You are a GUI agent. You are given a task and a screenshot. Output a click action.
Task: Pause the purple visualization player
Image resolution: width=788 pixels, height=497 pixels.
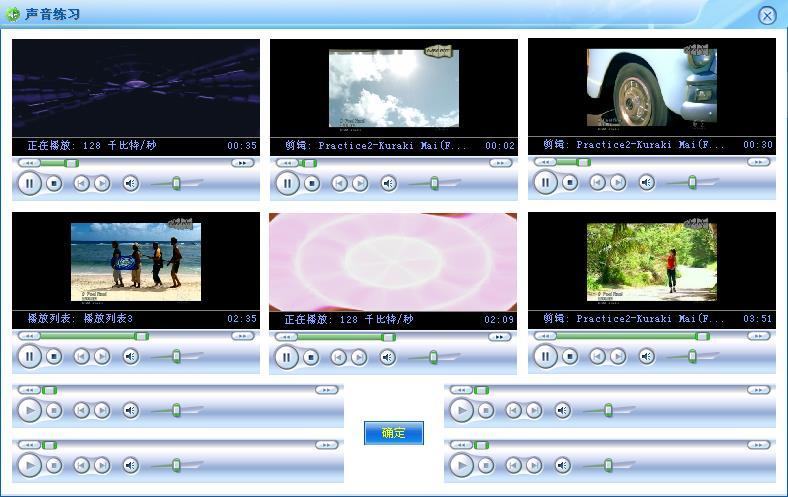[x=29, y=183]
